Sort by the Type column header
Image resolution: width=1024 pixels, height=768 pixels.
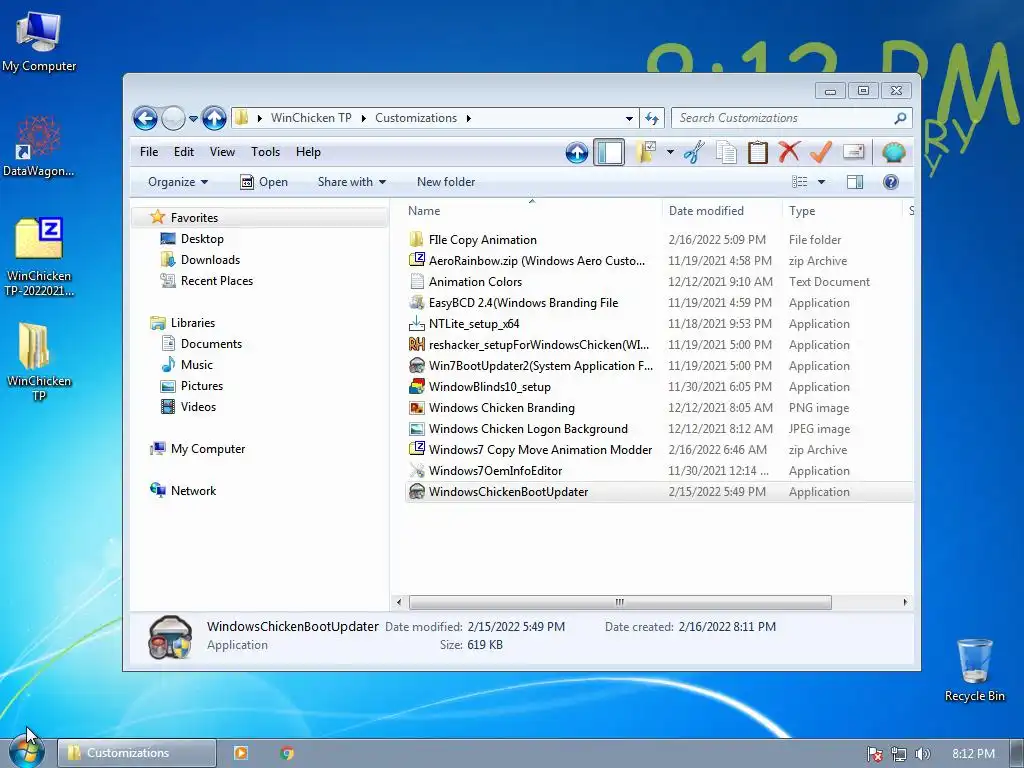[841, 211]
